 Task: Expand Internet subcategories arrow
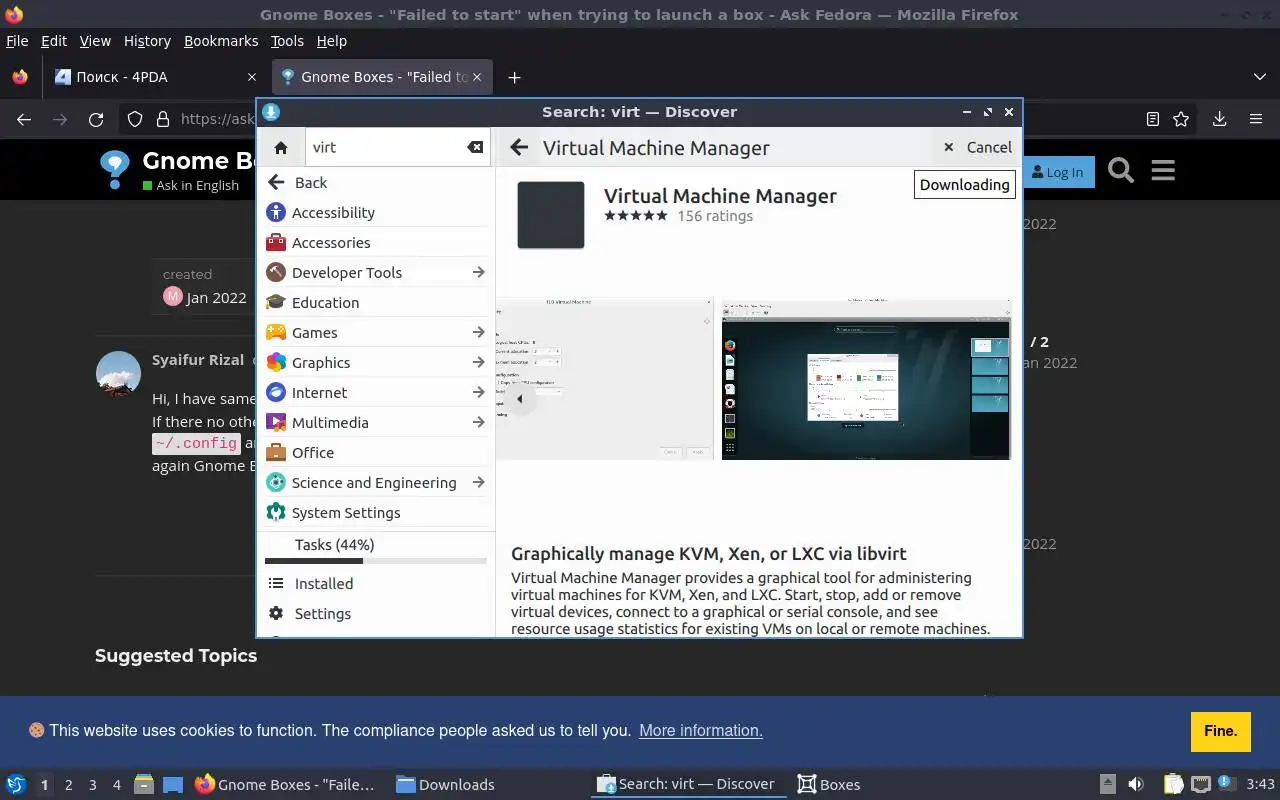coord(478,392)
